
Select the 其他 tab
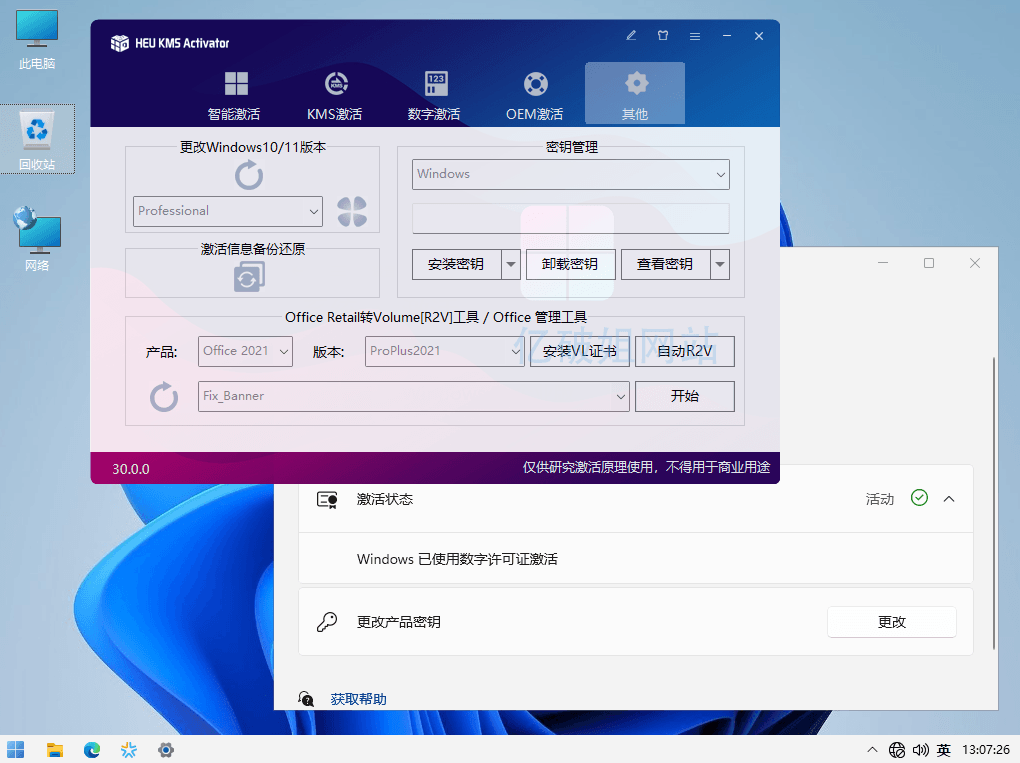pyautogui.click(x=635, y=94)
